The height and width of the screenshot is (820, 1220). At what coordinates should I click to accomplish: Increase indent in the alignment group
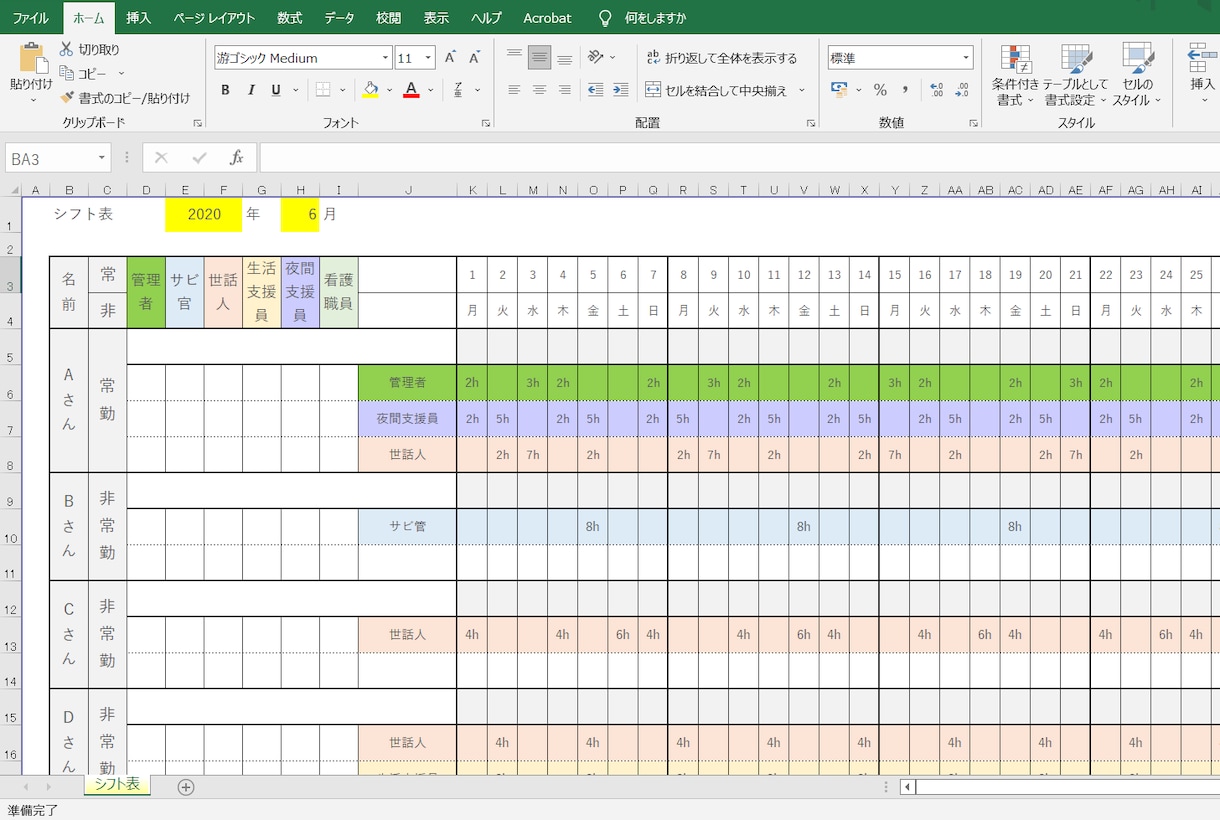pyautogui.click(x=621, y=90)
